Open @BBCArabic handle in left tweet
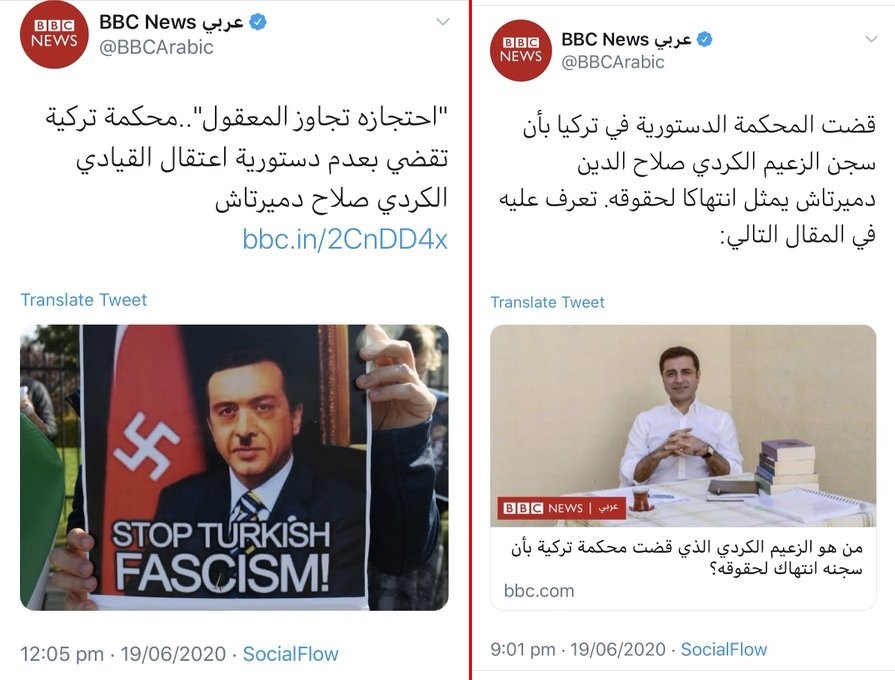The image size is (895, 680). [x=156, y=47]
